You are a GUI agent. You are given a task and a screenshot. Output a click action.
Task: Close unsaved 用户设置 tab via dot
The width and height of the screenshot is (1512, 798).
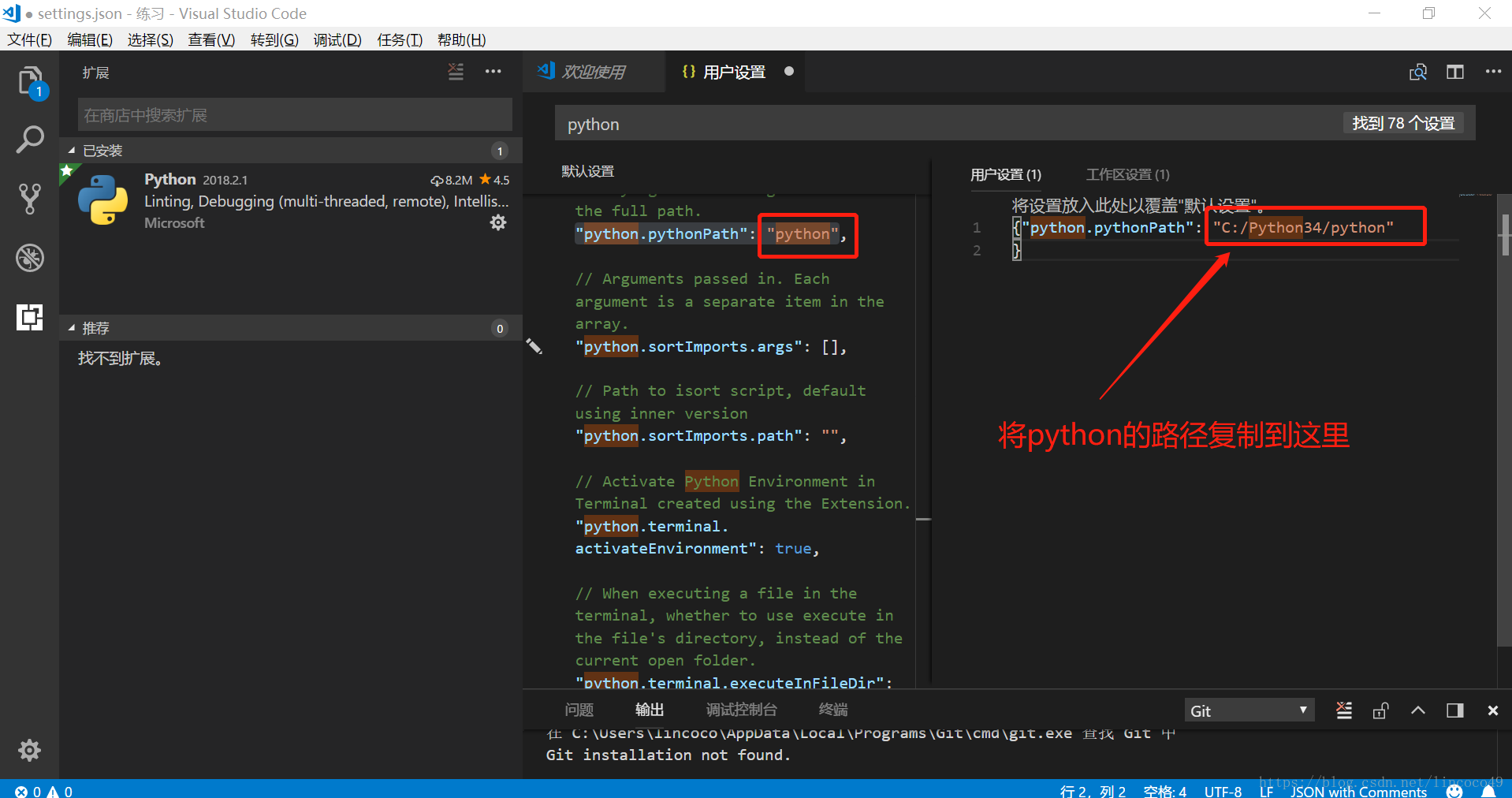tap(789, 71)
